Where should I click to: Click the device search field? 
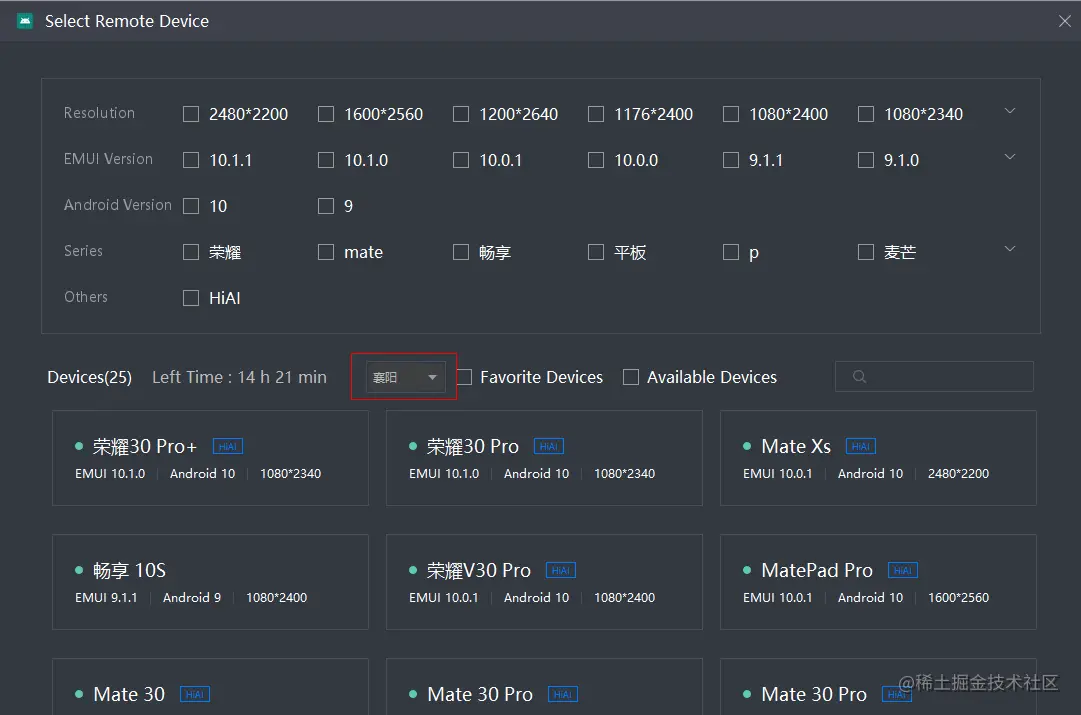click(934, 376)
